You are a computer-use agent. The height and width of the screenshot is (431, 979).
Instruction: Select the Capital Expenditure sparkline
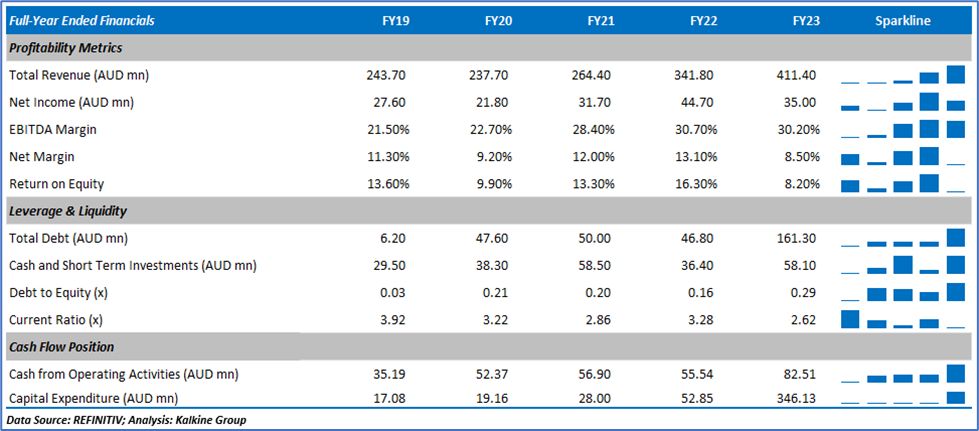[903, 397]
